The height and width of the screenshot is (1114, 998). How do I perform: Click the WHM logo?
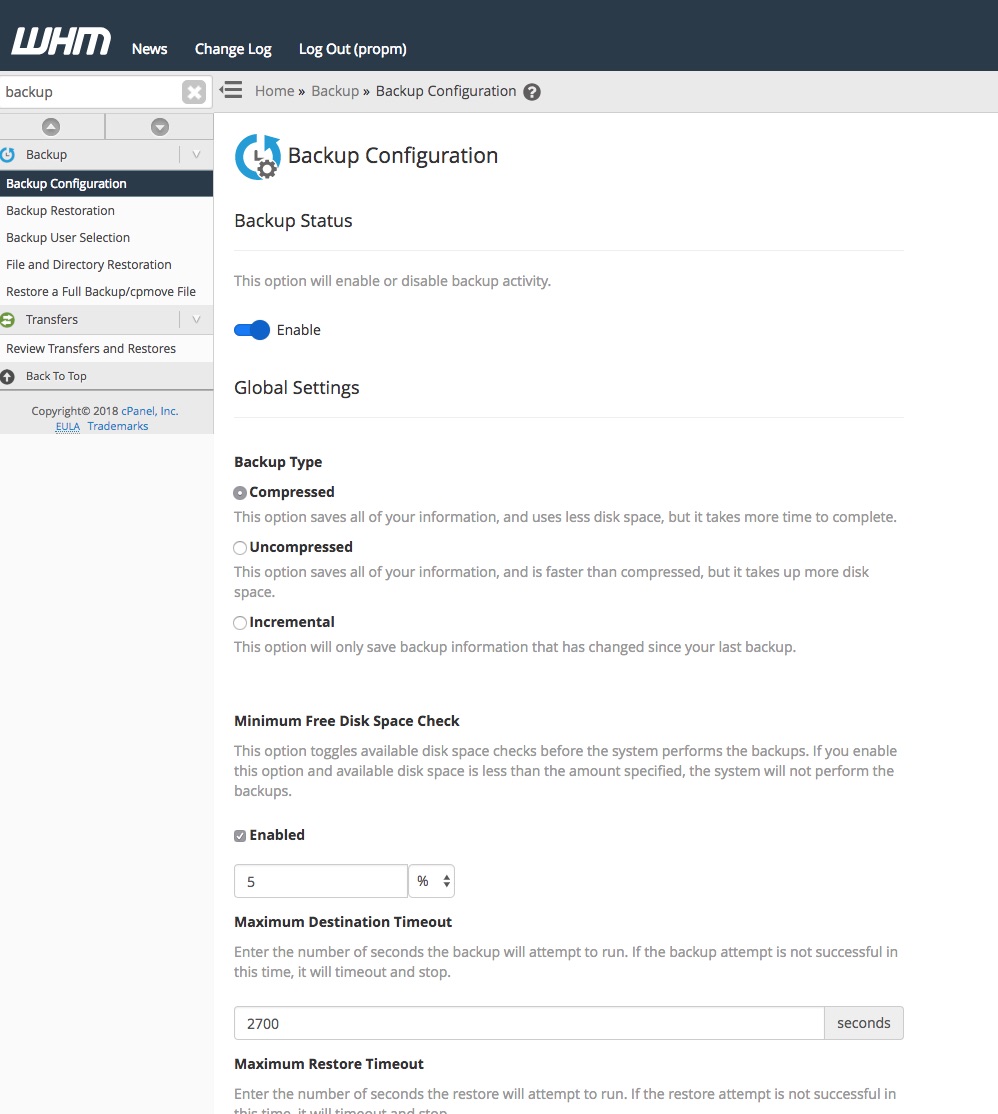pyautogui.click(x=61, y=42)
